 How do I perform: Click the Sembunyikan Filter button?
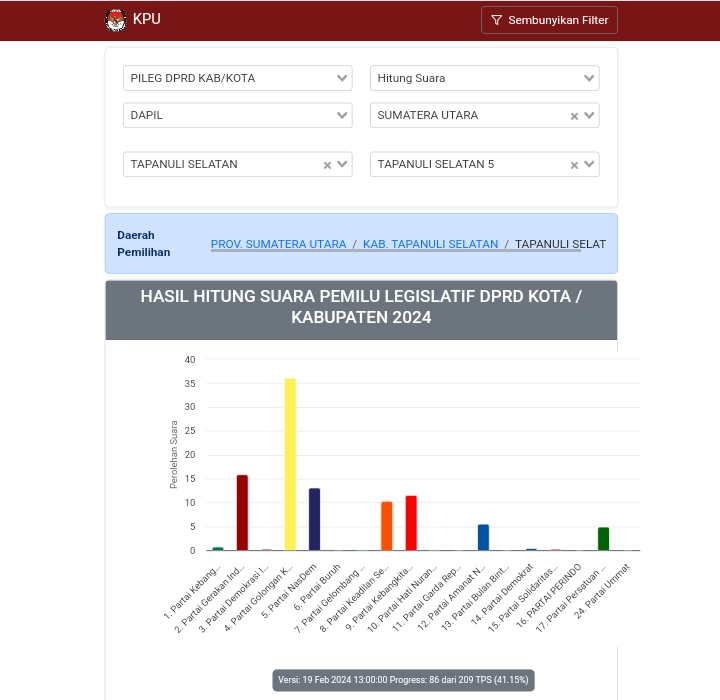pos(549,20)
